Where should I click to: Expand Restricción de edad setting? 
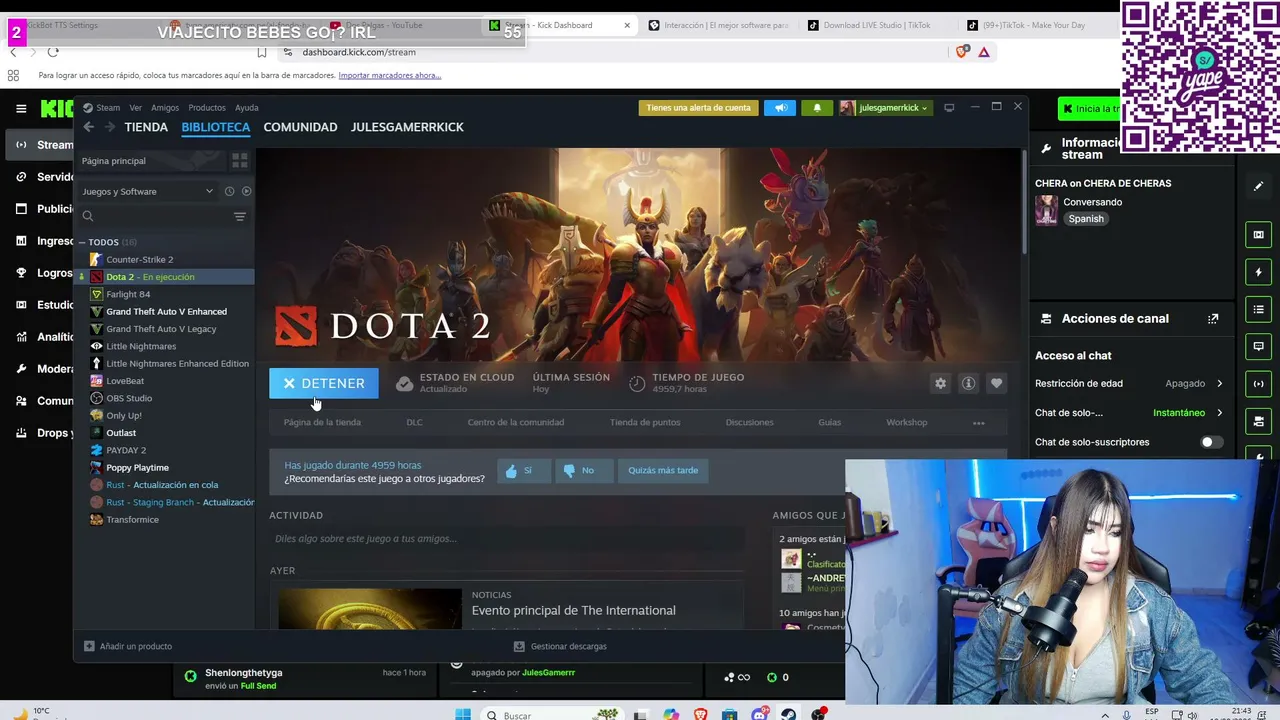pos(1219,383)
